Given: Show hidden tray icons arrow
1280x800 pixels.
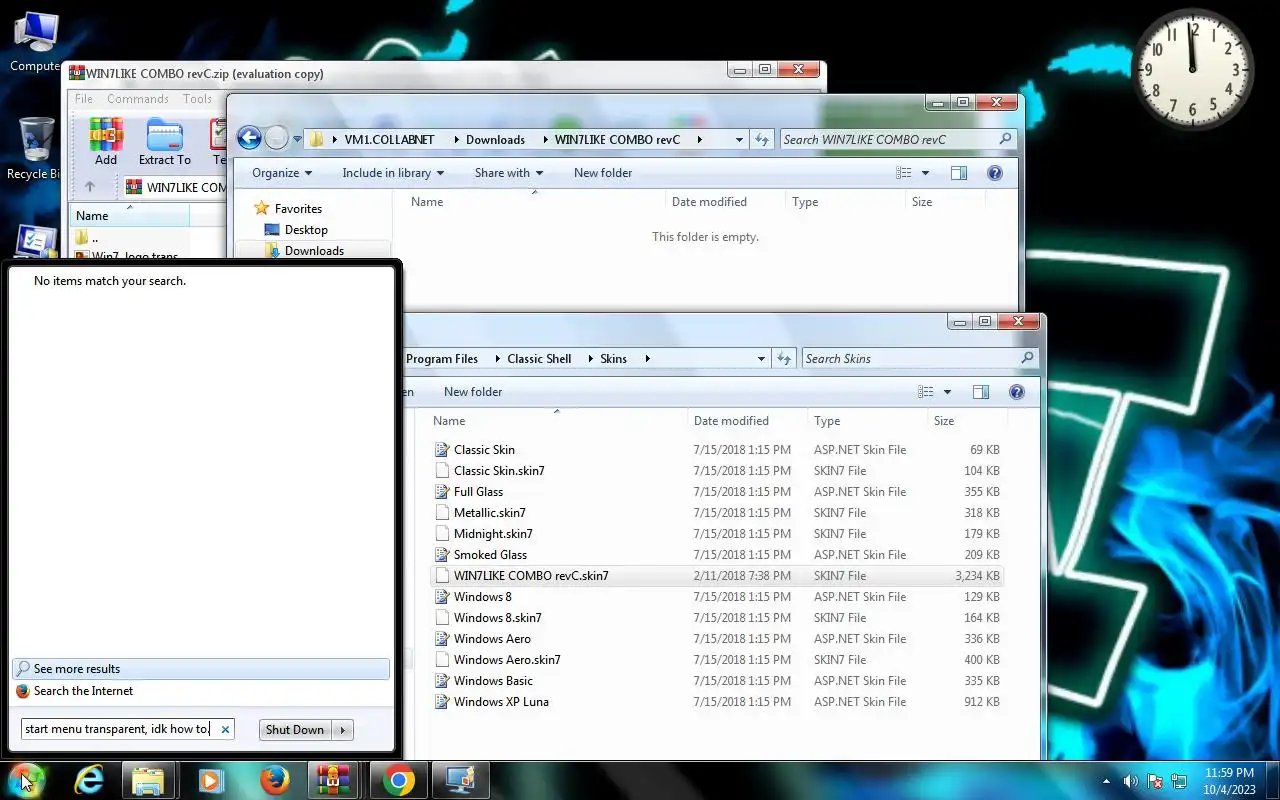Looking at the screenshot, I should coord(1106,781).
